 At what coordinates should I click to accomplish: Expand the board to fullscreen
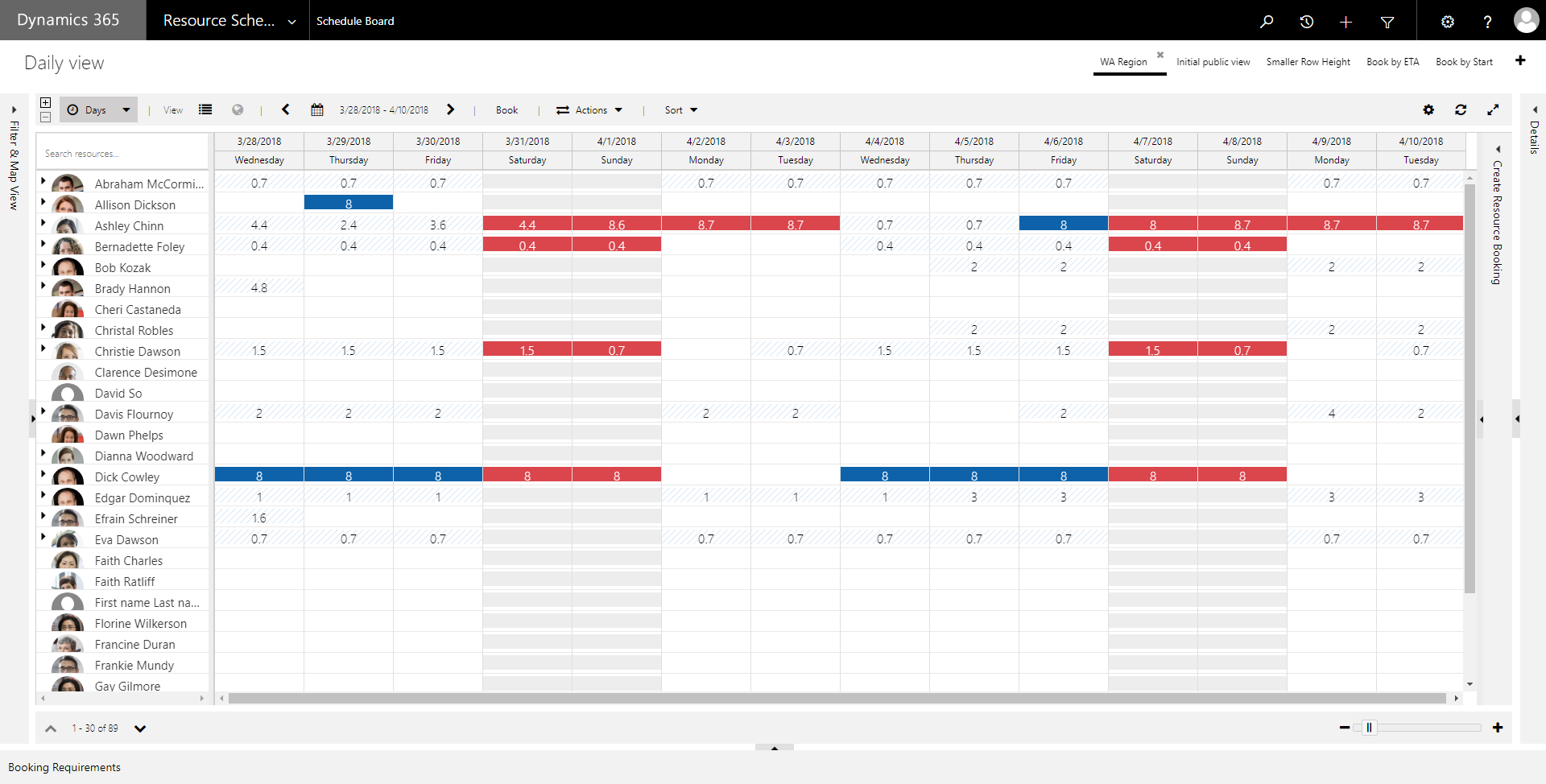(1494, 109)
